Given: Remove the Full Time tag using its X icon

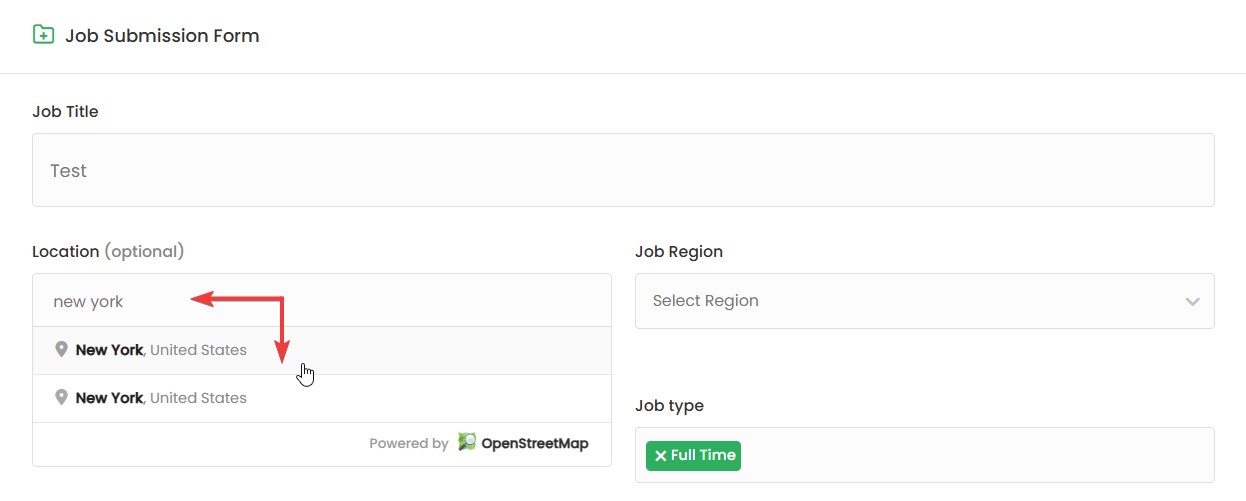Looking at the screenshot, I should [660, 456].
